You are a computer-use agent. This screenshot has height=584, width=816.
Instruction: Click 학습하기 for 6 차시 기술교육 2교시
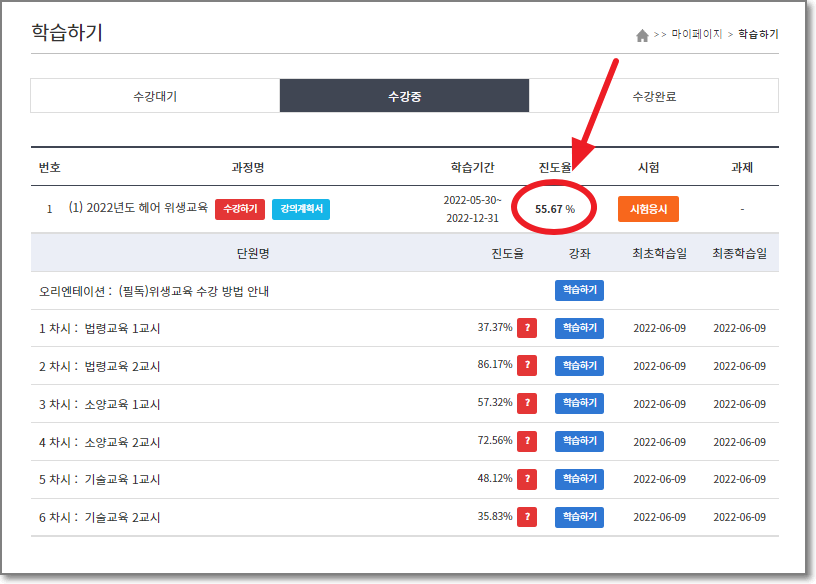579,517
